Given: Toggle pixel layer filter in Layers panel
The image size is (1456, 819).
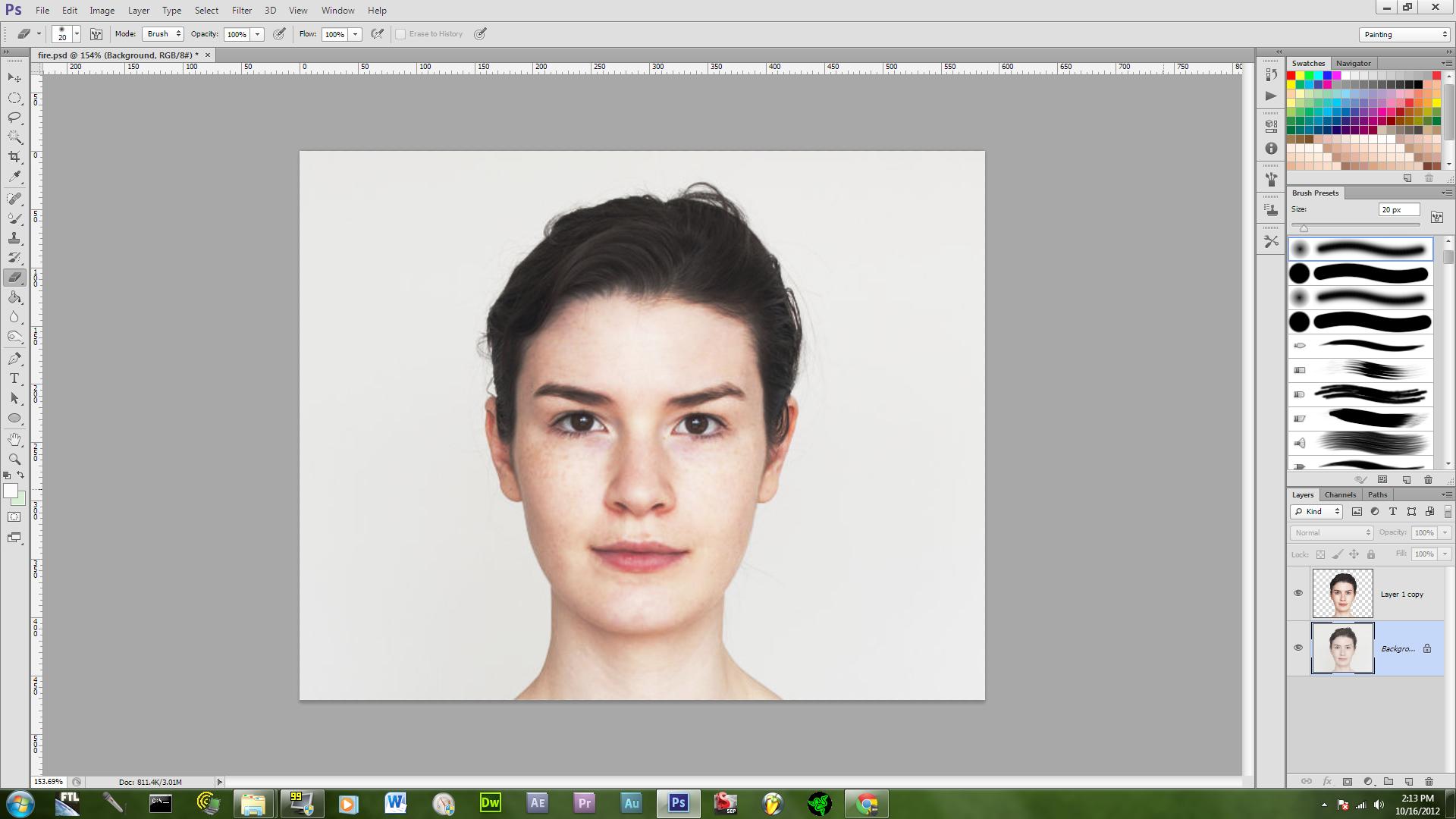Looking at the screenshot, I should click(1357, 512).
